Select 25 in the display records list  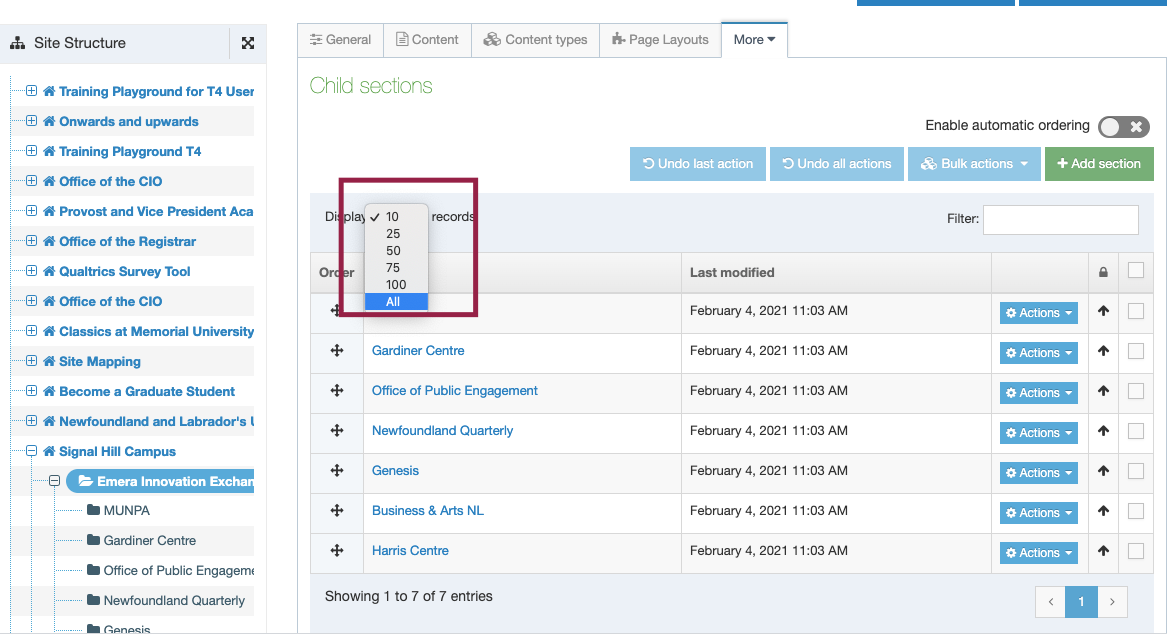[x=396, y=234]
